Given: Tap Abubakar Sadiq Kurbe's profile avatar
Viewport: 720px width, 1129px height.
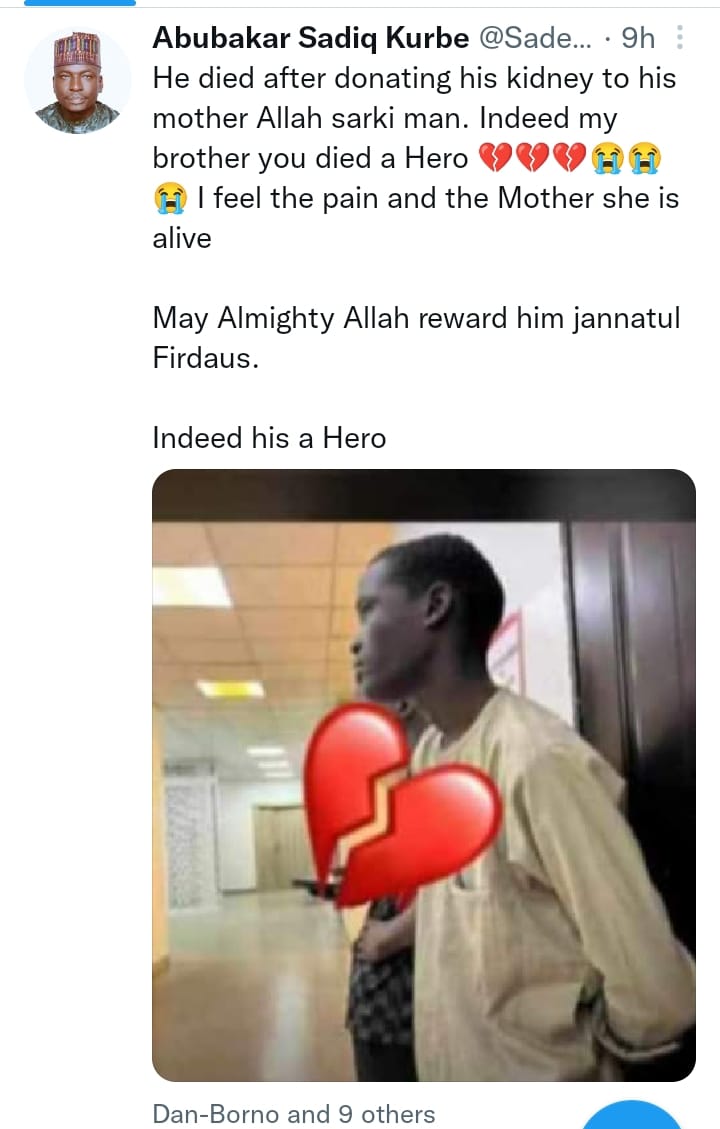Looking at the screenshot, I should 77,81.
